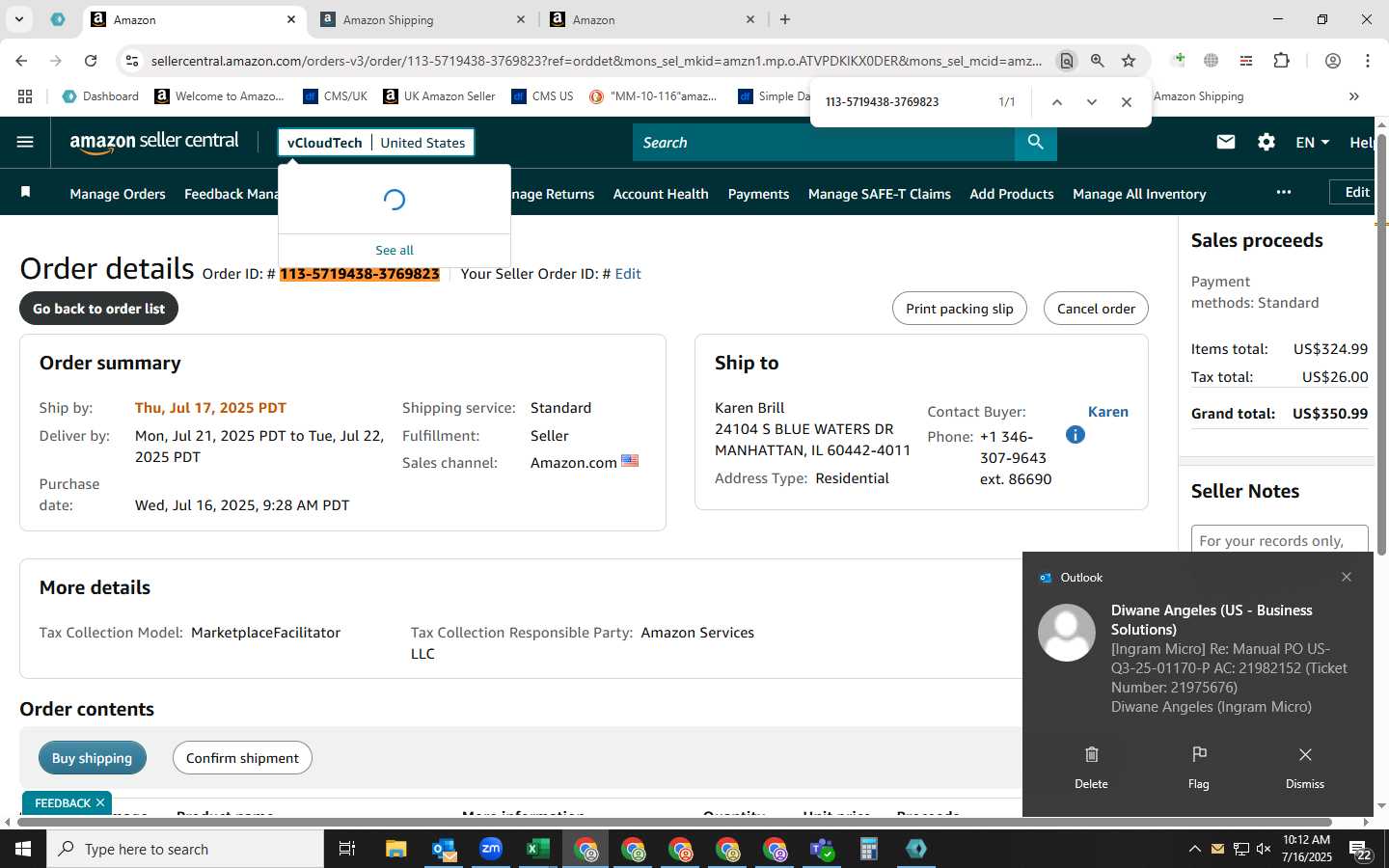
Task: Open Manage Orders menu
Action: pos(118,194)
